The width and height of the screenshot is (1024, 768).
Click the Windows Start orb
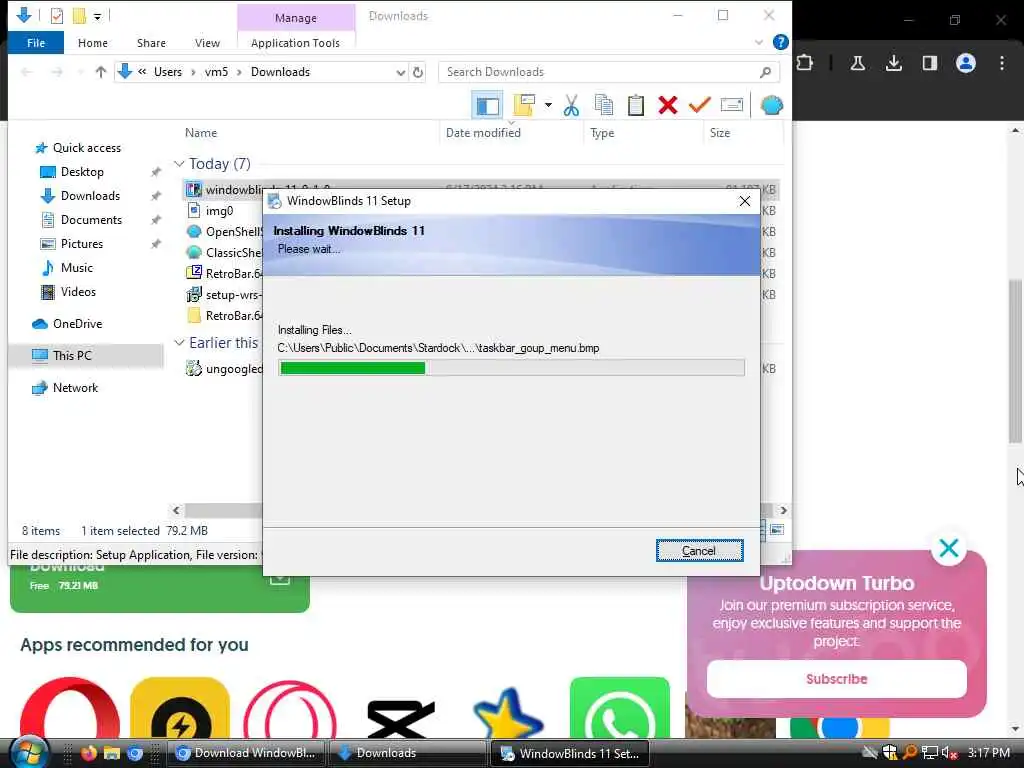pyautogui.click(x=29, y=752)
